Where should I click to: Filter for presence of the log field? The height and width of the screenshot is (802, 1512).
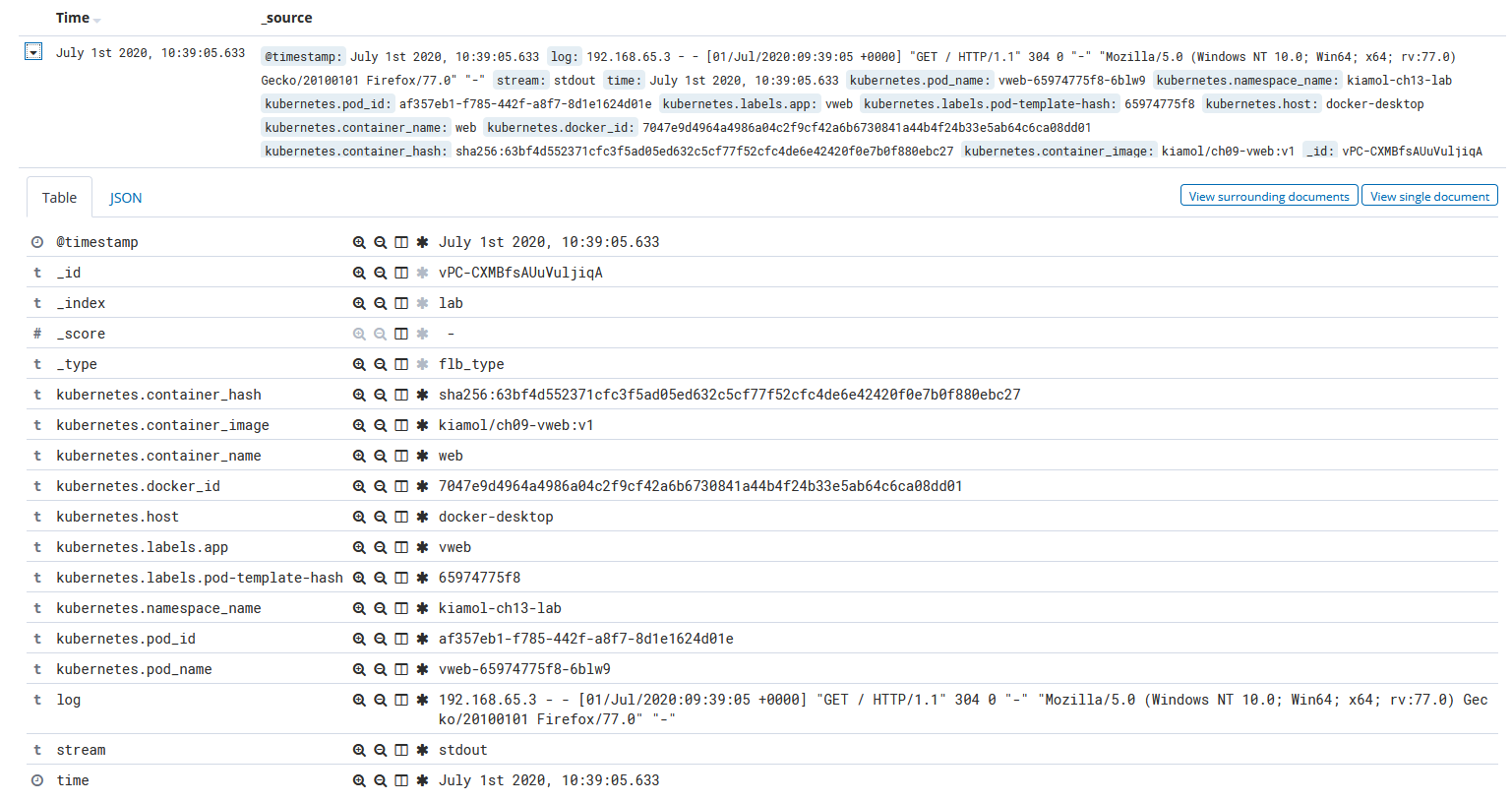pos(421,700)
